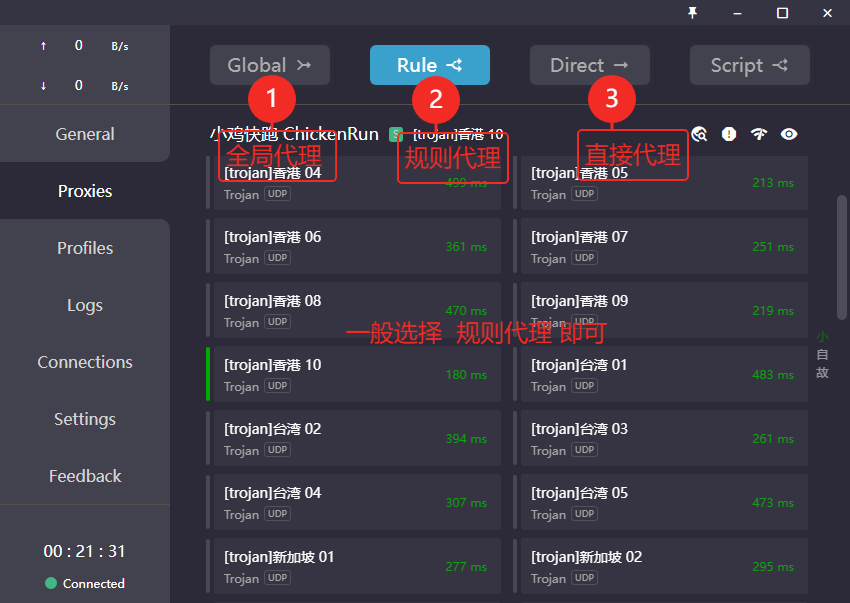
Task: Toggle visibility of proxy list with eye icon
Action: point(789,134)
